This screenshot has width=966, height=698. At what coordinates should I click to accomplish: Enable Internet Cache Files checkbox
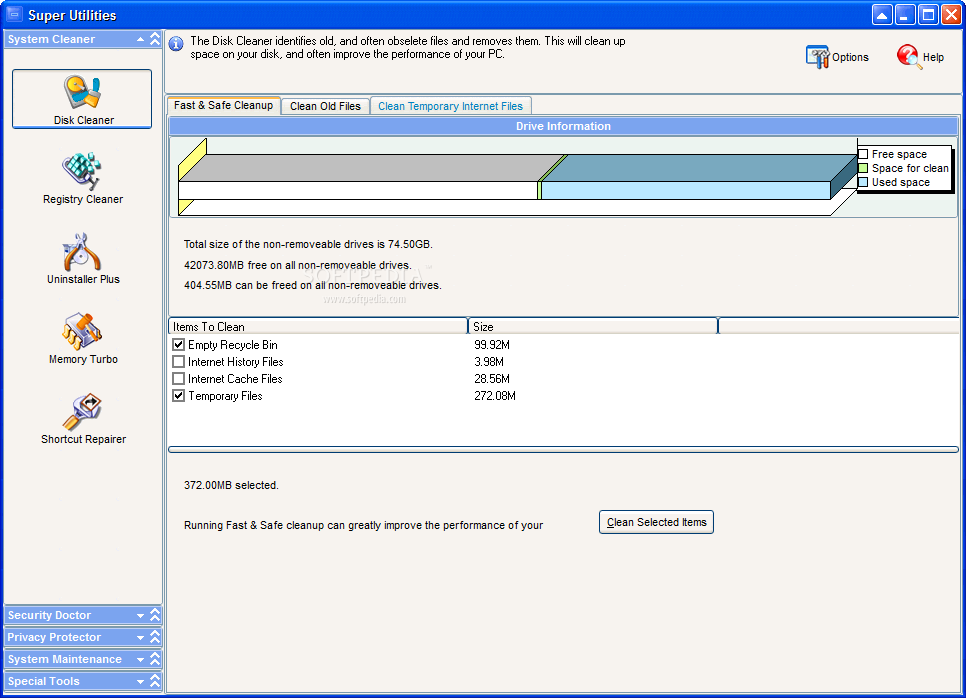(179, 378)
